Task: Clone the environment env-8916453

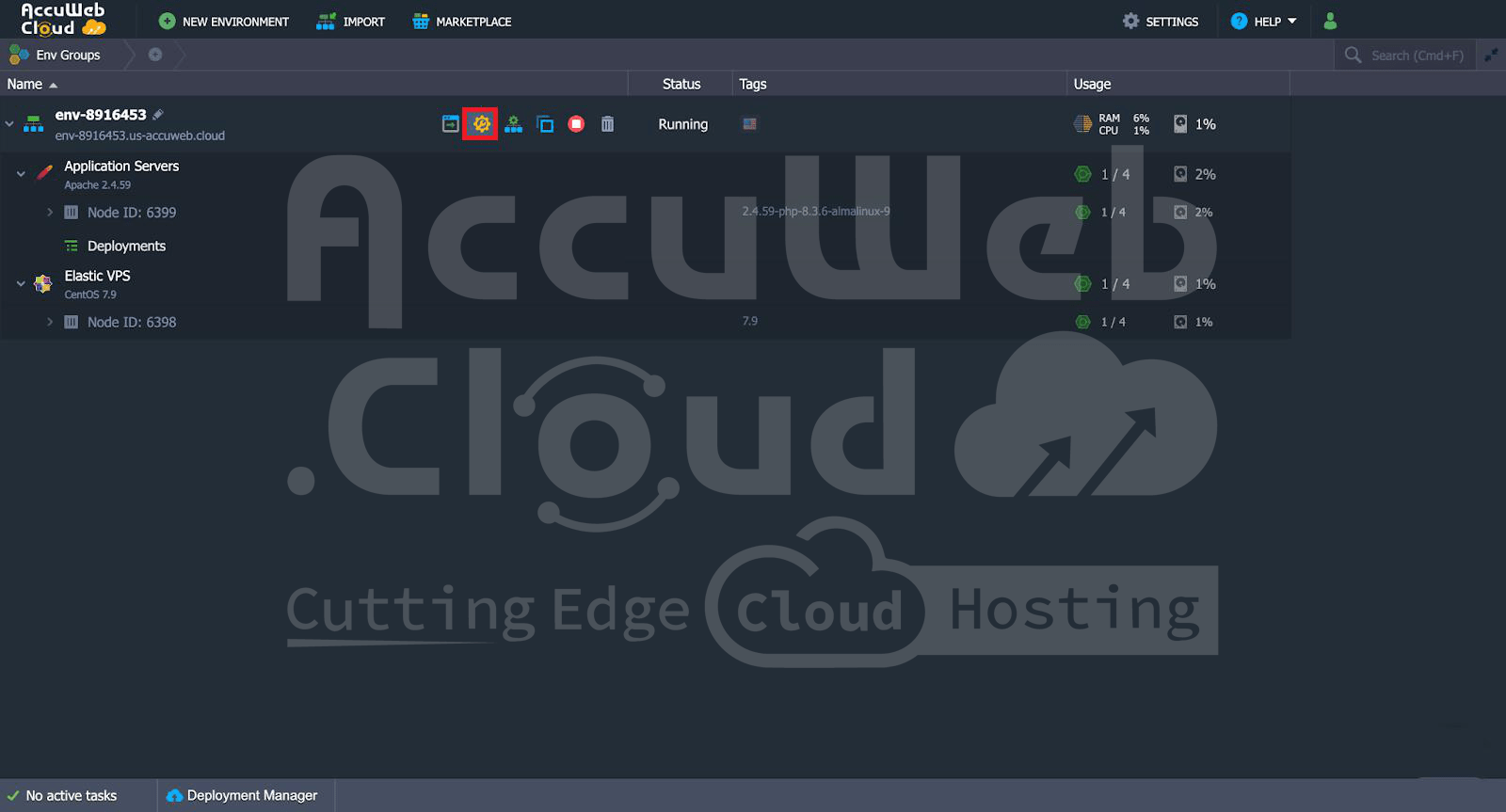Action: point(545,124)
